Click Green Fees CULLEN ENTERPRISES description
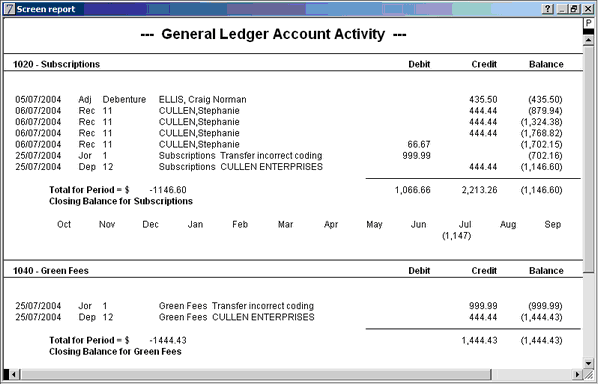Image resolution: width=598 pixels, height=384 pixels. [236, 317]
